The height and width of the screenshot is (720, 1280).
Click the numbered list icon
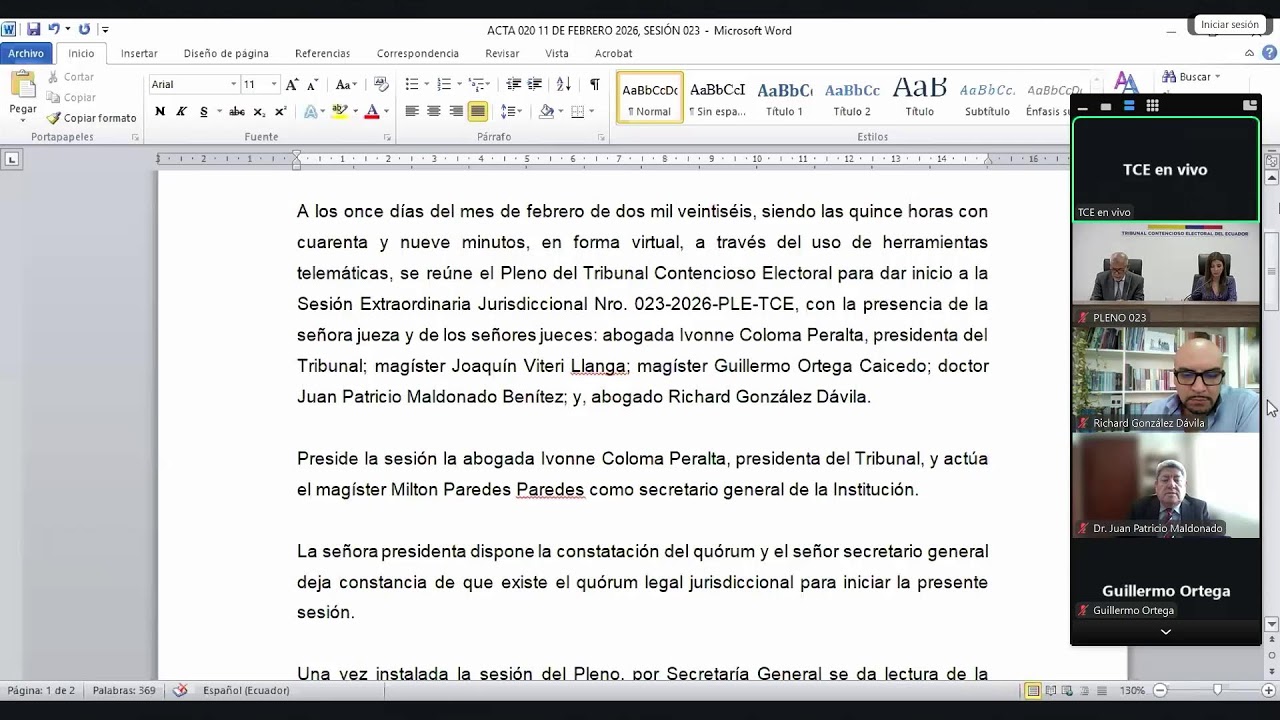coord(444,85)
